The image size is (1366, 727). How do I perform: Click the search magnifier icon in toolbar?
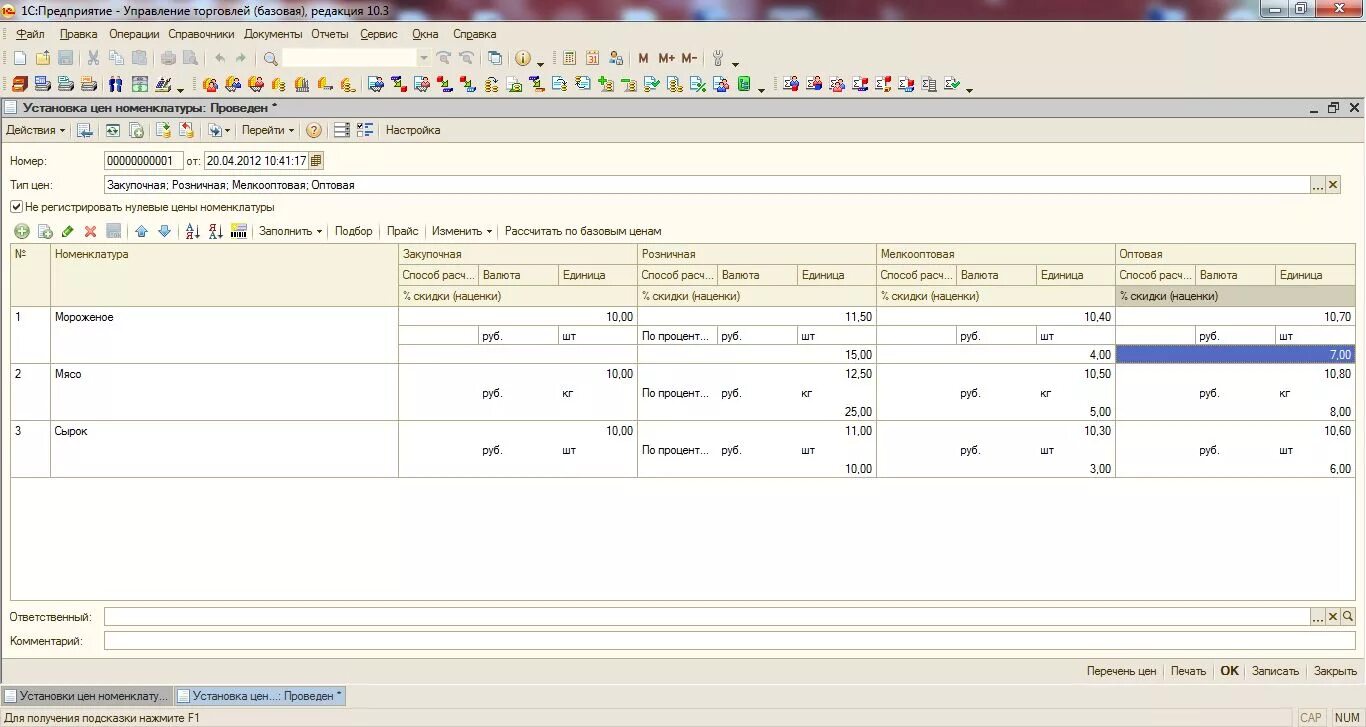point(270,58)
